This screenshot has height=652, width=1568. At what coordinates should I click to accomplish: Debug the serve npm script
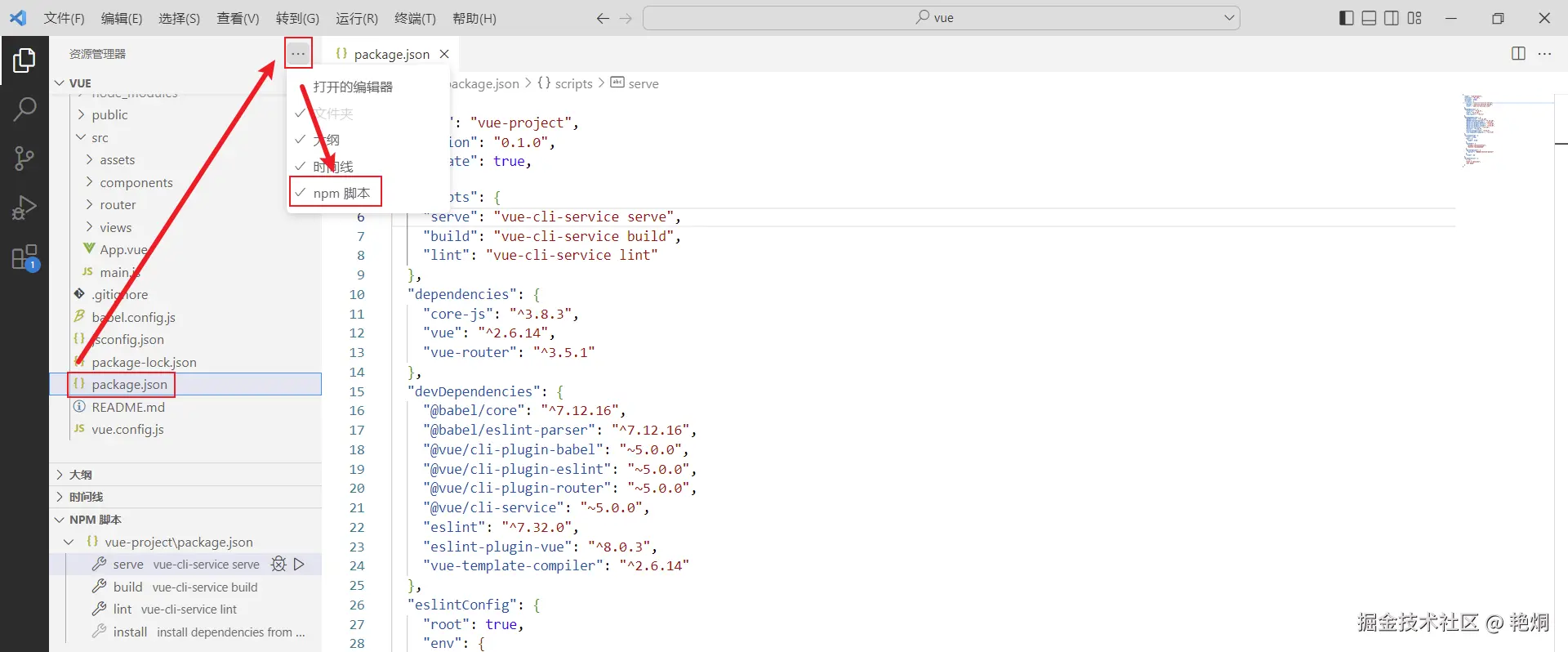point(278,564)
